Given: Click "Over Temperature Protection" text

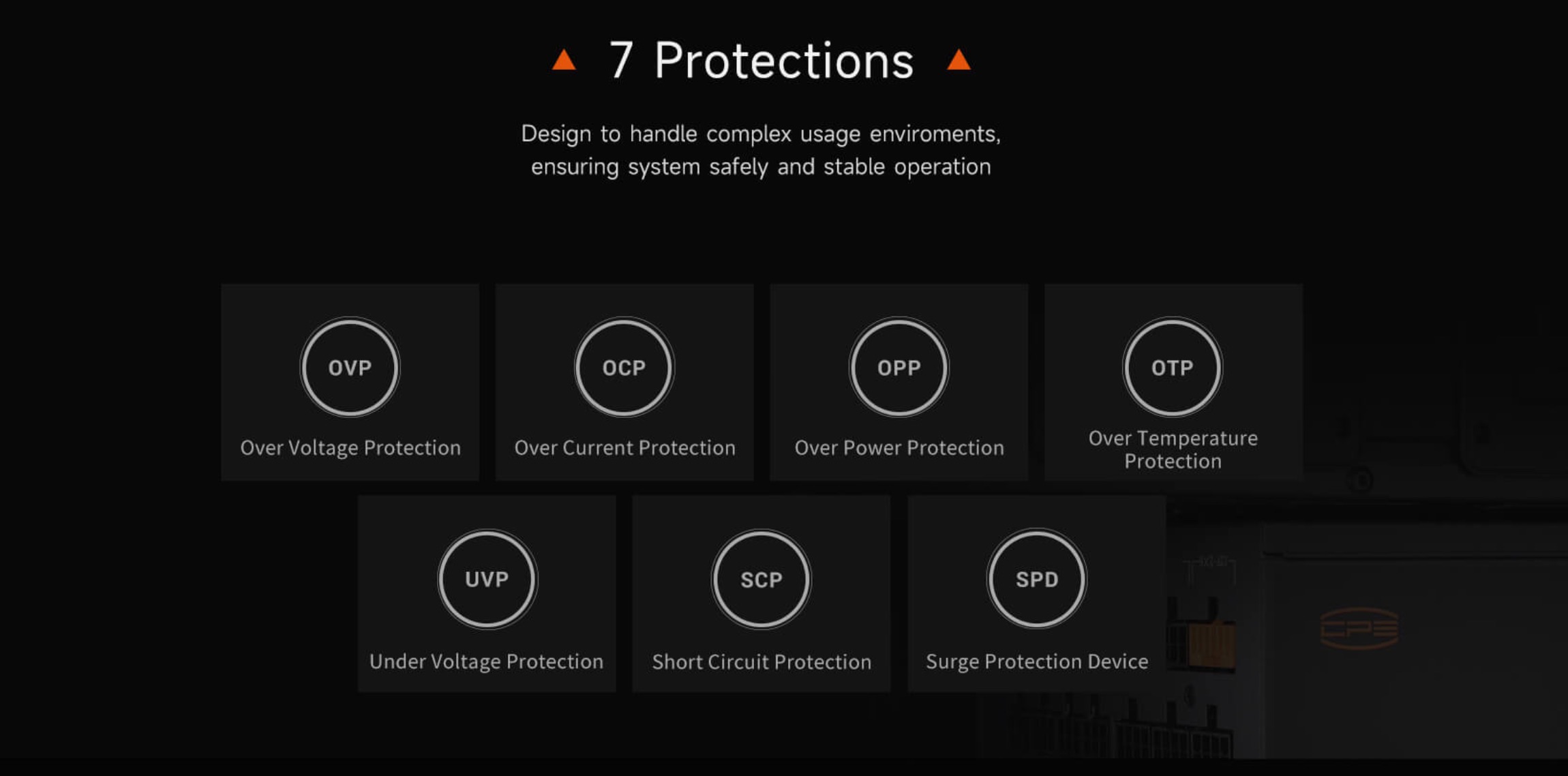Looking at the screenshot, I should (x=1173, y=449).
